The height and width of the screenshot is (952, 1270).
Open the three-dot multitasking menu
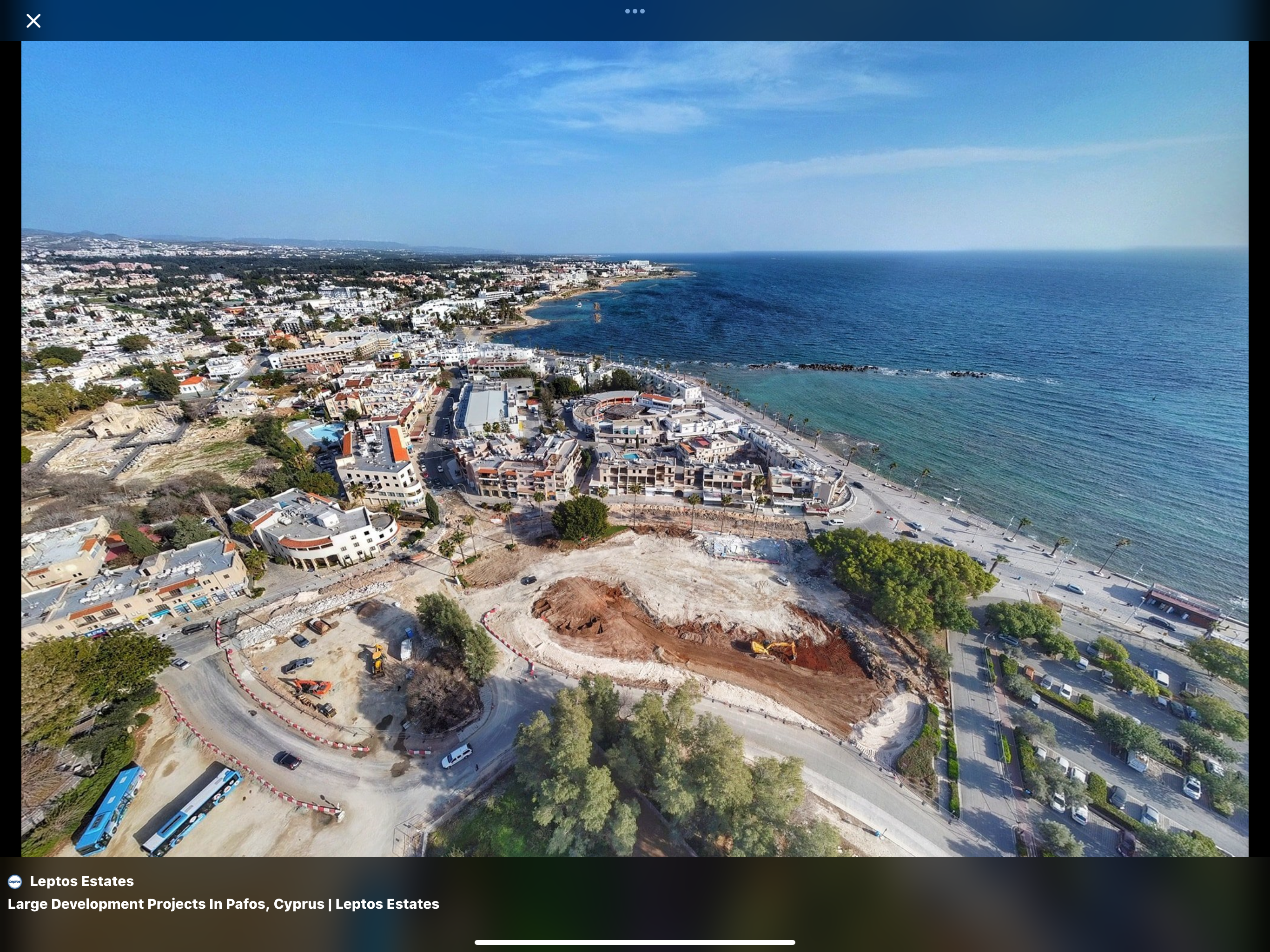tap(635, 11)
